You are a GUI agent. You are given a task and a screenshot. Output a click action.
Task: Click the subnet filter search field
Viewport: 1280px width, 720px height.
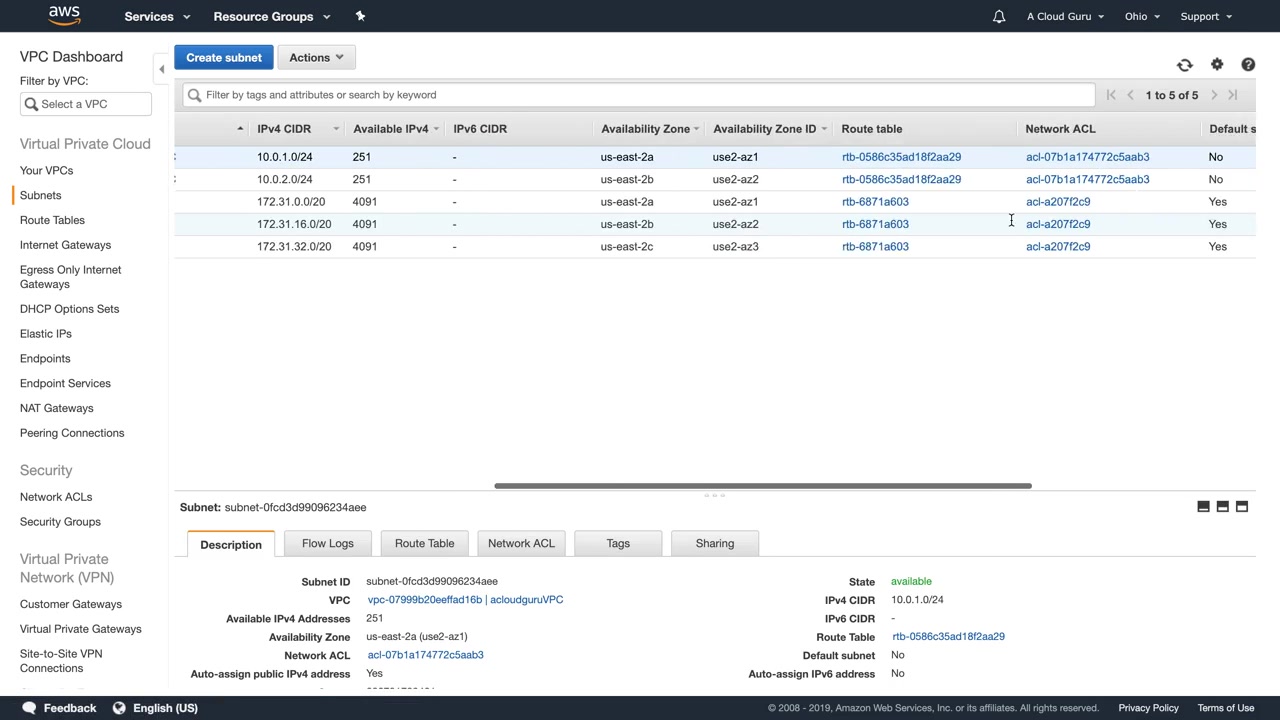click(x=640, y=95)
